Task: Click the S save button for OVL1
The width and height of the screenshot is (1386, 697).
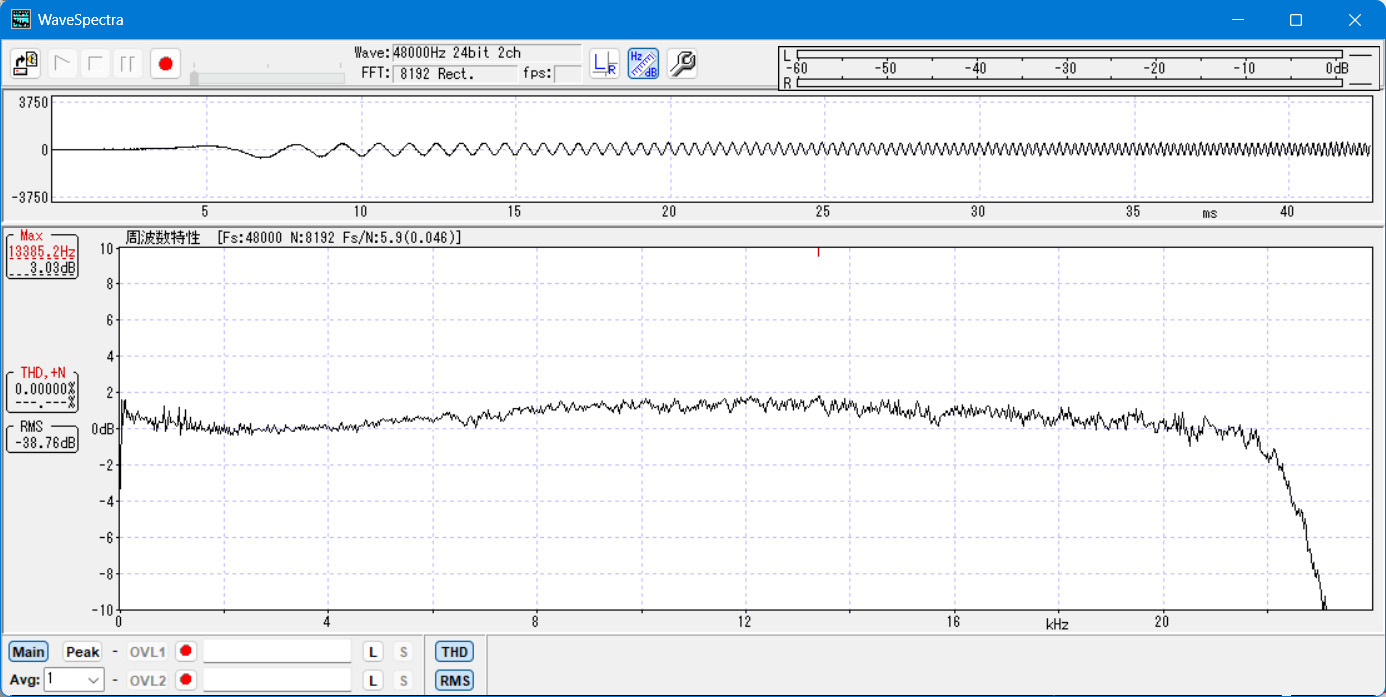Action: [403, 652]
